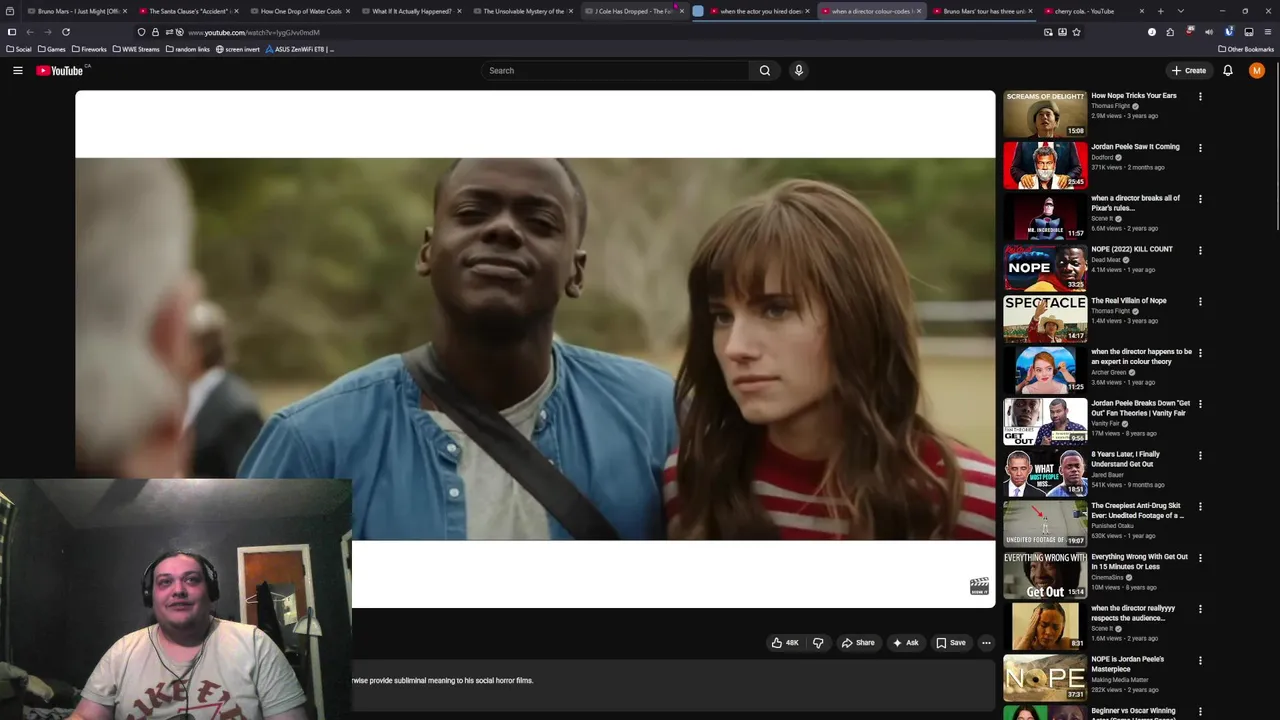
Task: Open the WWE Streams bookmarks folder
Action: pyautogui.click(x=137, y=49)
